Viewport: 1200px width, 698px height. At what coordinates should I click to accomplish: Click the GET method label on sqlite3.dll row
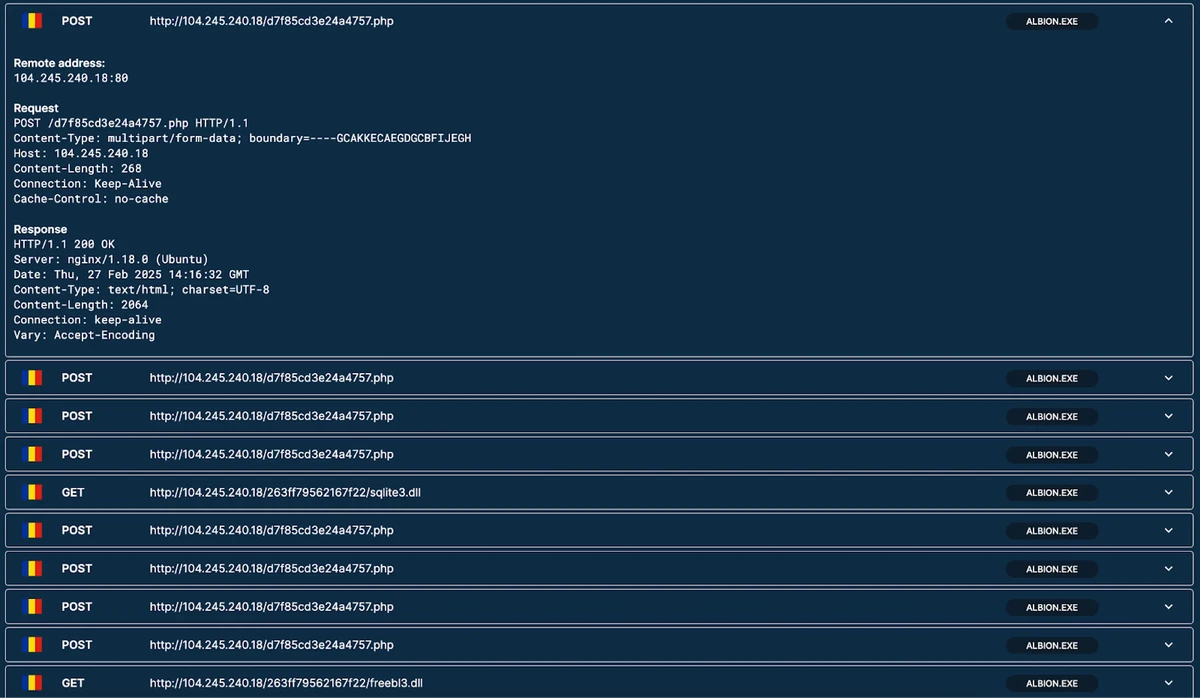73,492
